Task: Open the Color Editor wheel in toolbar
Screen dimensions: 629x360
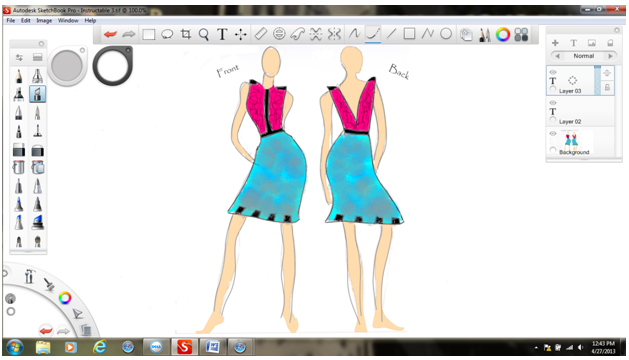Action: [503, 35]
